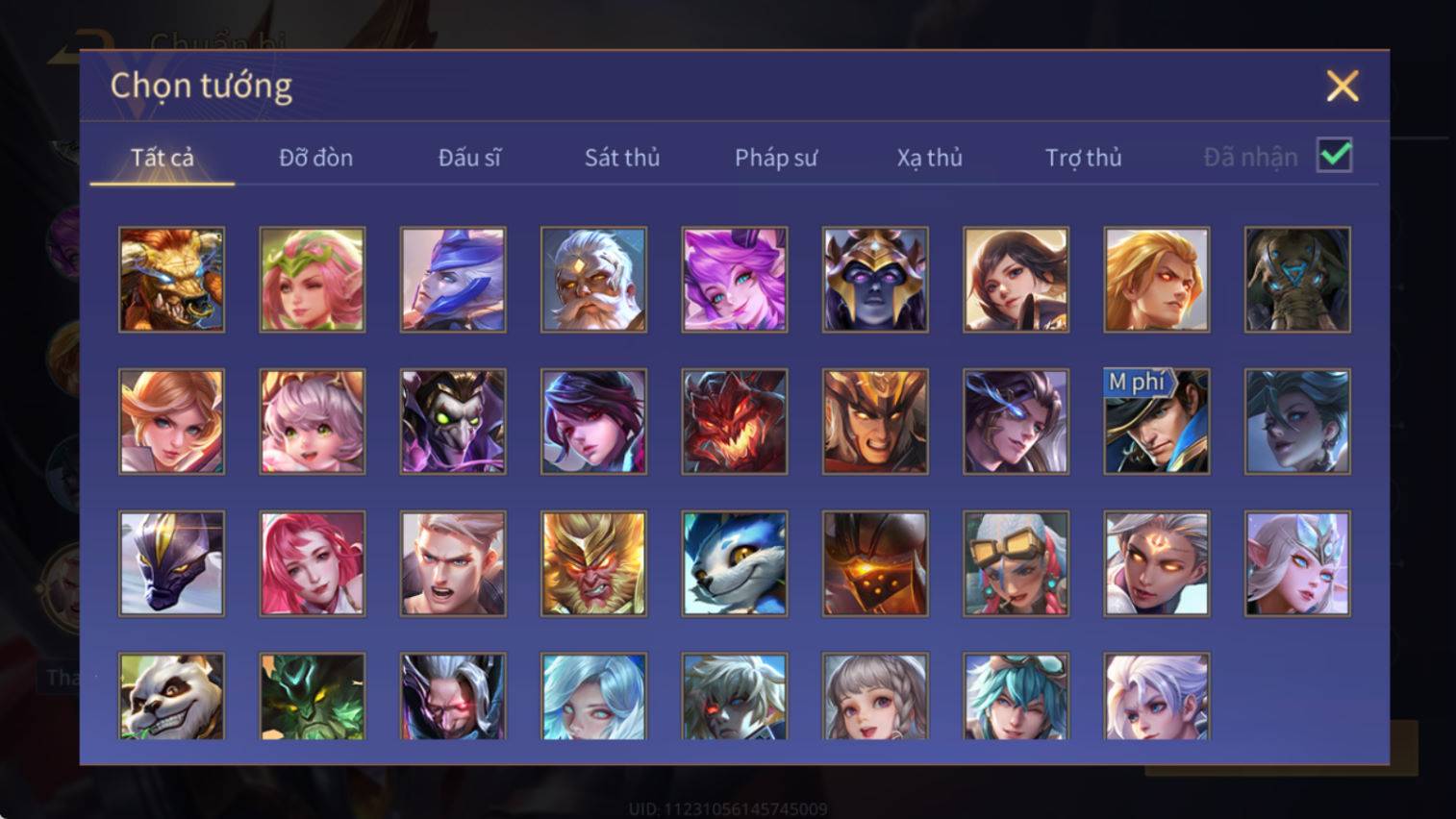Screen dimensions: 1456x819
Task: Choose the green forest monster hero
Action: point(312,696)
